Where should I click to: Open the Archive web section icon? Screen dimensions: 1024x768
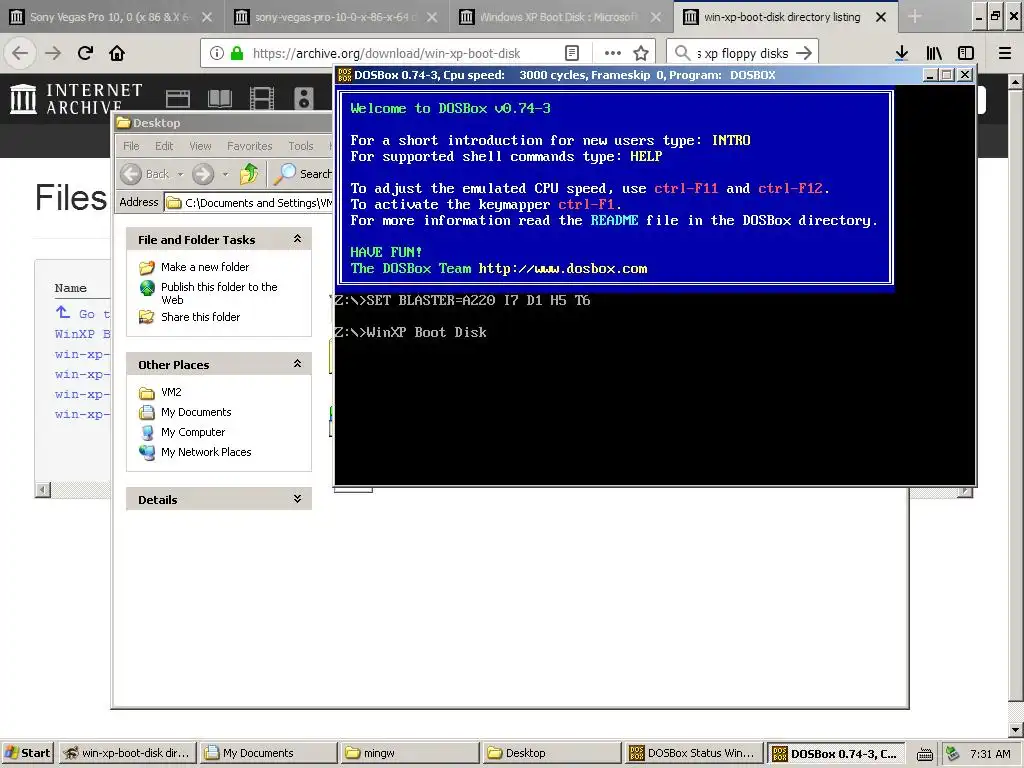pos(178,99)
